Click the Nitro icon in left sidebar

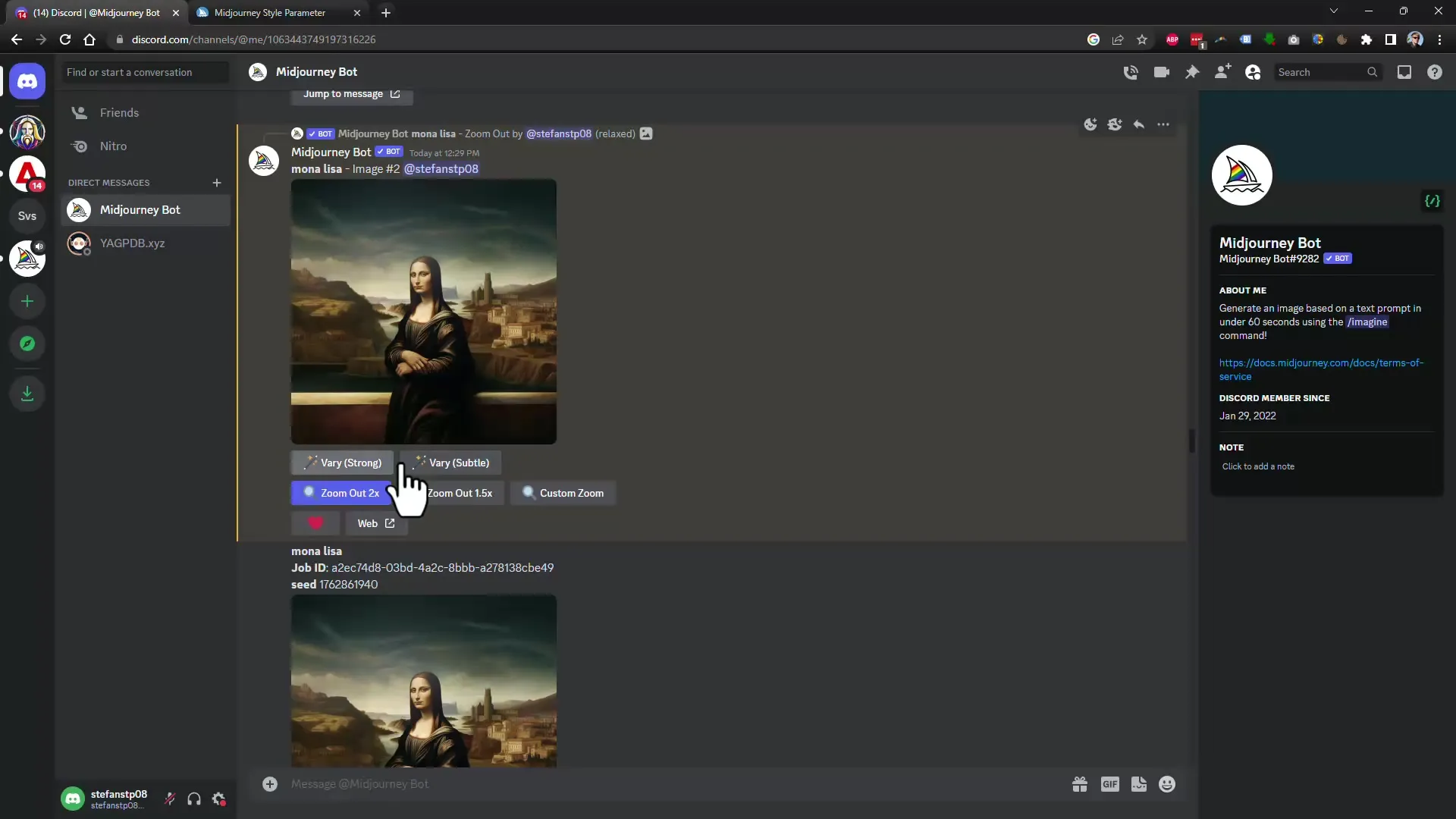79,145
